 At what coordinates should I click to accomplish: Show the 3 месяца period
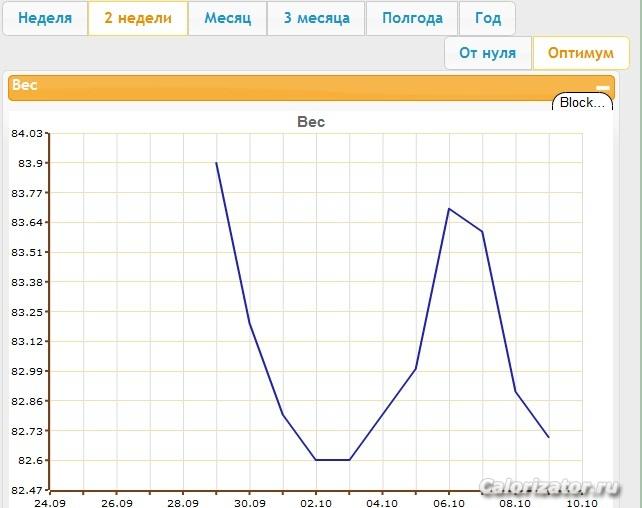(x=316, y=19)
